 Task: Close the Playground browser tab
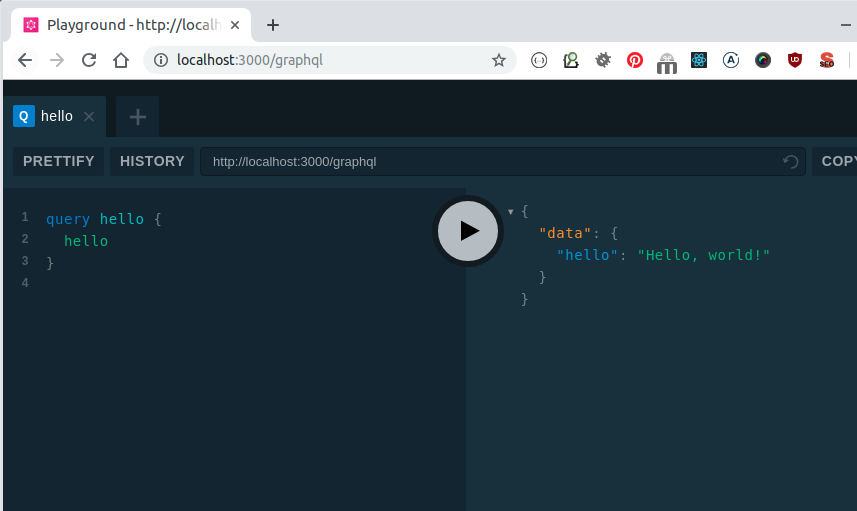(234, 25)
